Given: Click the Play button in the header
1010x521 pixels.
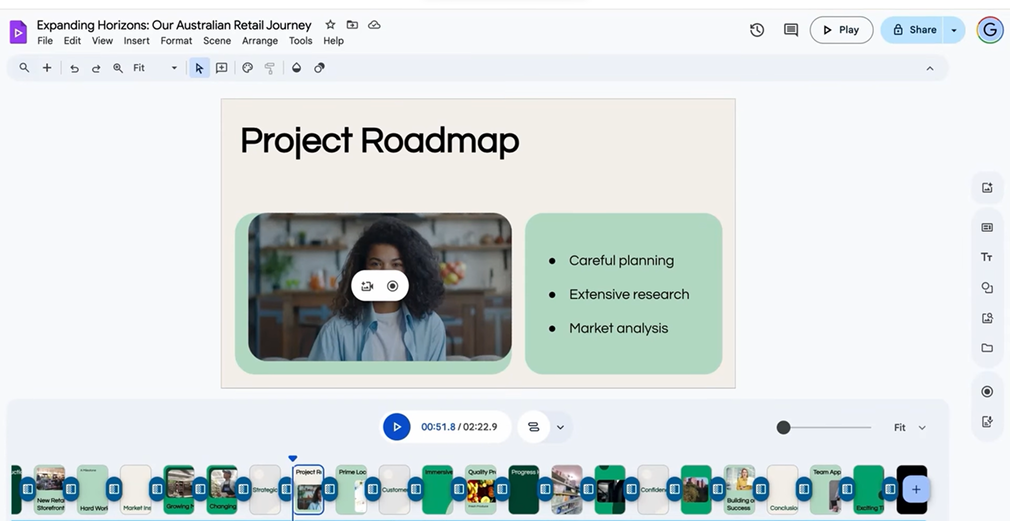Looking at the screenshot, I should (x=841, y=30).
